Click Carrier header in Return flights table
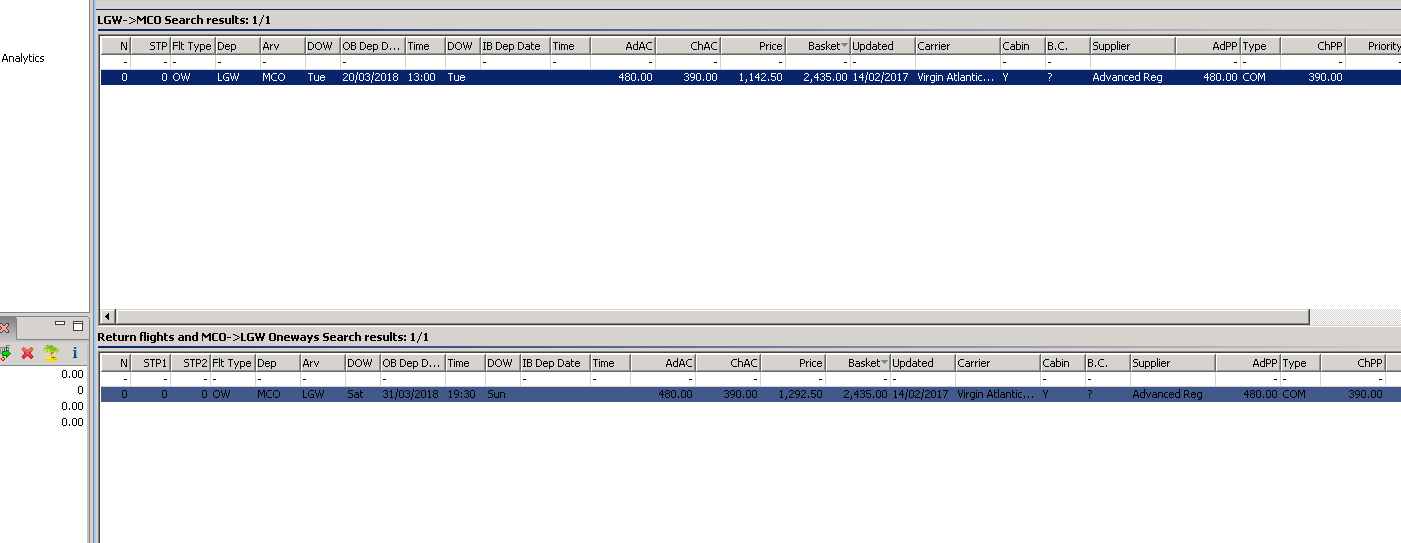 click(x=997, y=363)
